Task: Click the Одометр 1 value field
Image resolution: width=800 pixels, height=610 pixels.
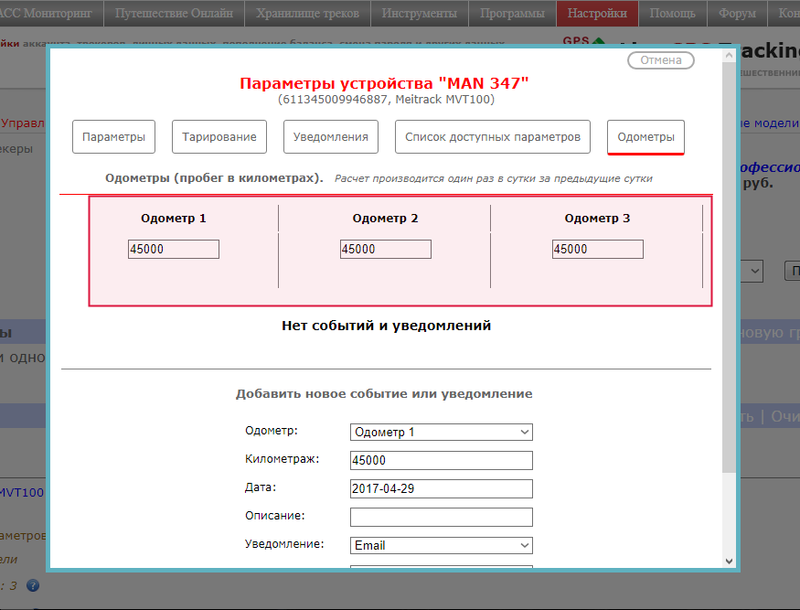Action: point(173,249)
